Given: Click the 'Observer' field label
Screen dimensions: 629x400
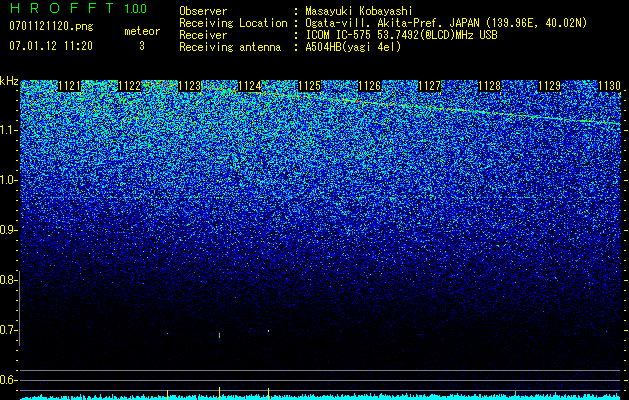Looking at the screenshot, I should 203,11.
